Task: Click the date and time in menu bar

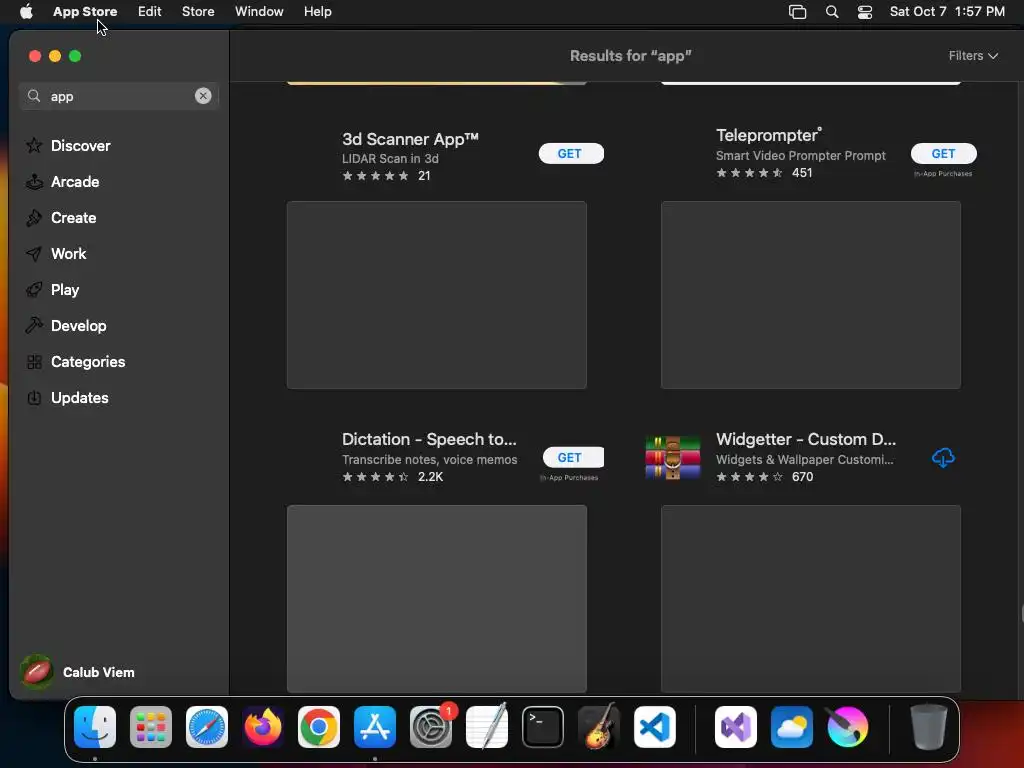Action: tap(947, 12)
